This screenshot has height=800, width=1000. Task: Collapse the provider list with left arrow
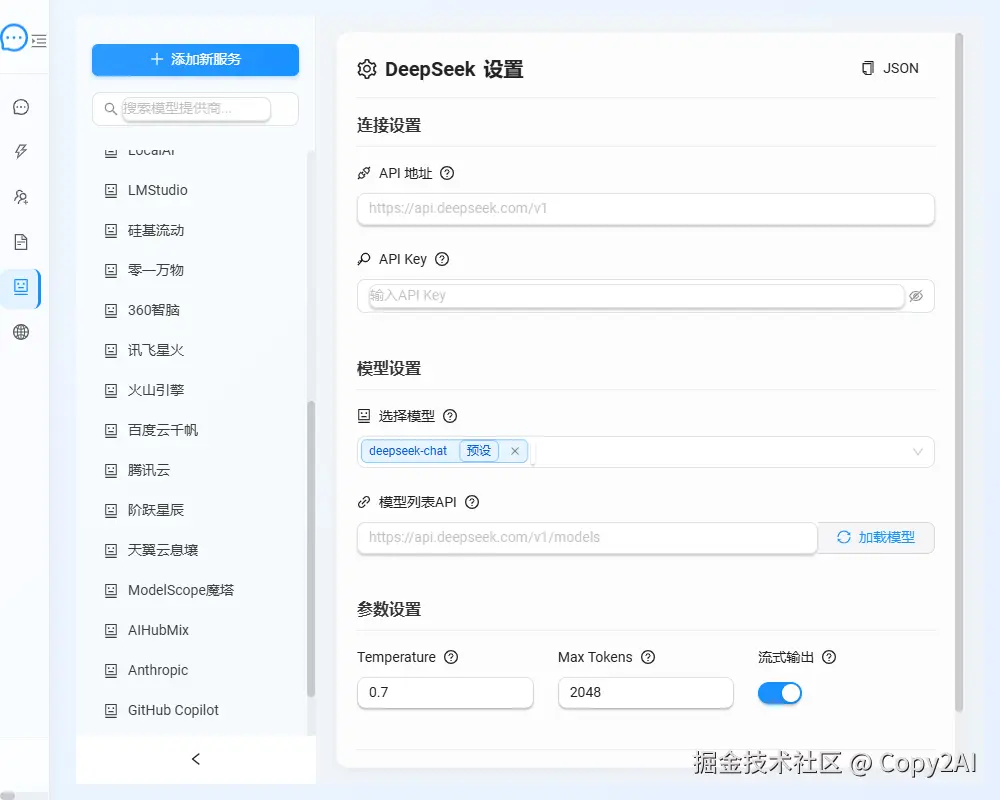(x=196, y=759)
